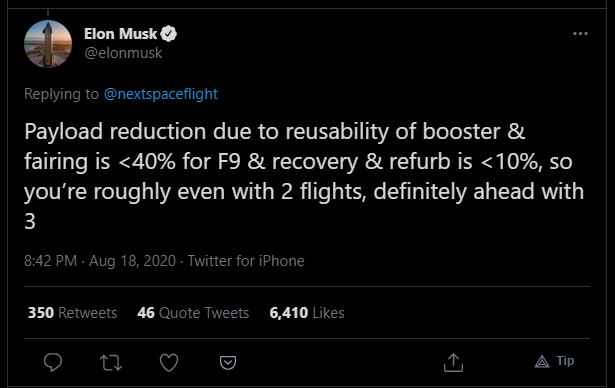Click the Elon Musk display name
This screenshot has height=388, width=615.
pos(120,34)
